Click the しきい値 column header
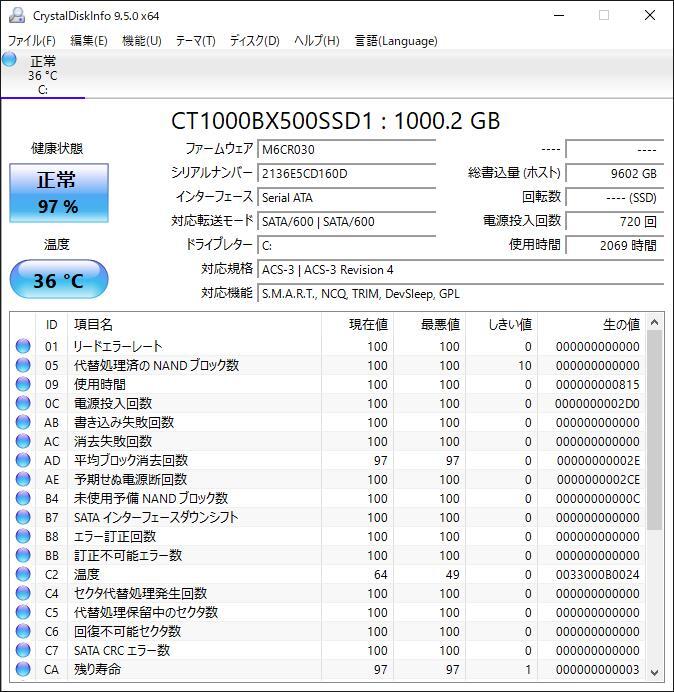674x692 pixels. 501,325
